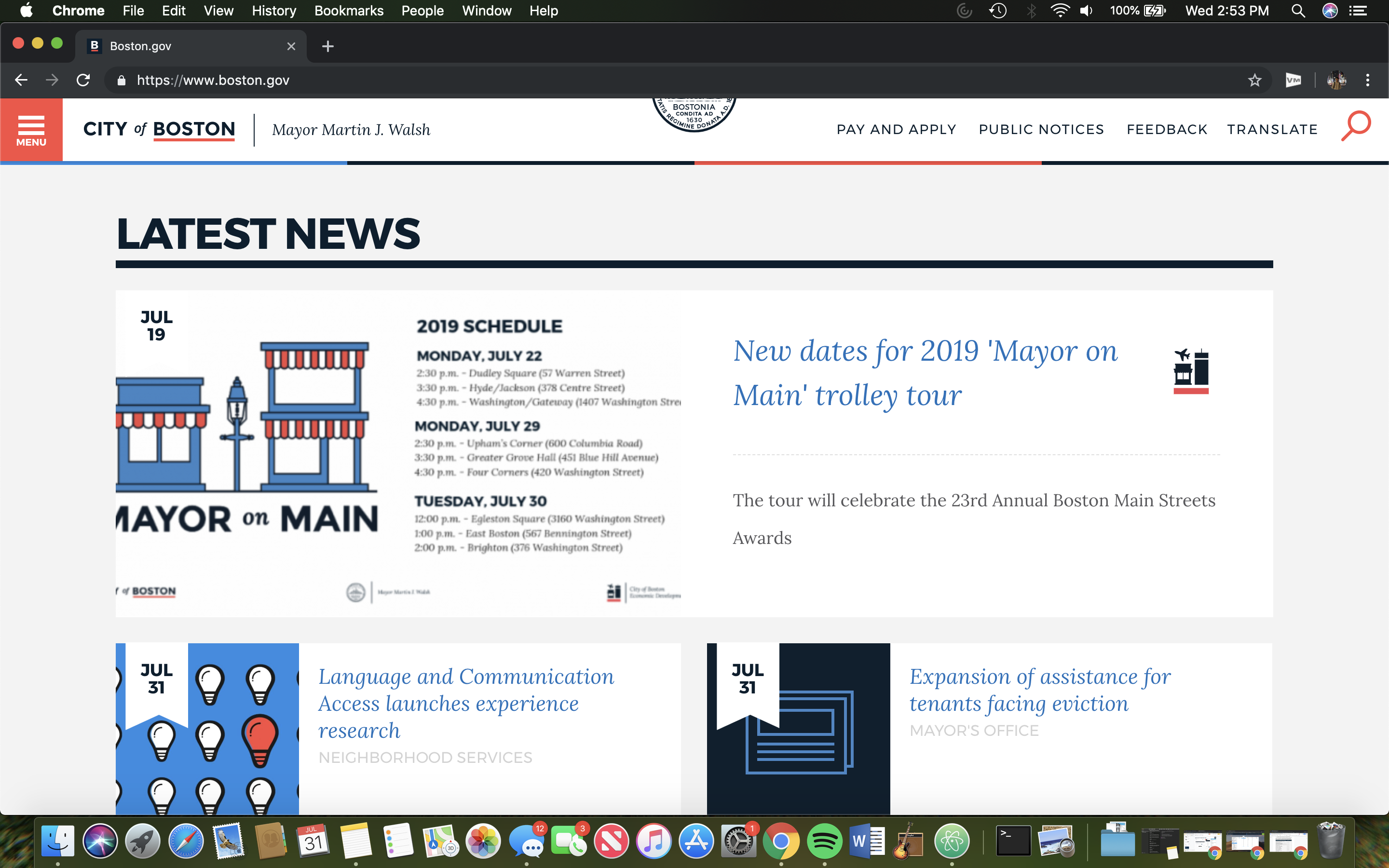
Task: Open the Bookmarks menu
Action: tap(348, 11)
